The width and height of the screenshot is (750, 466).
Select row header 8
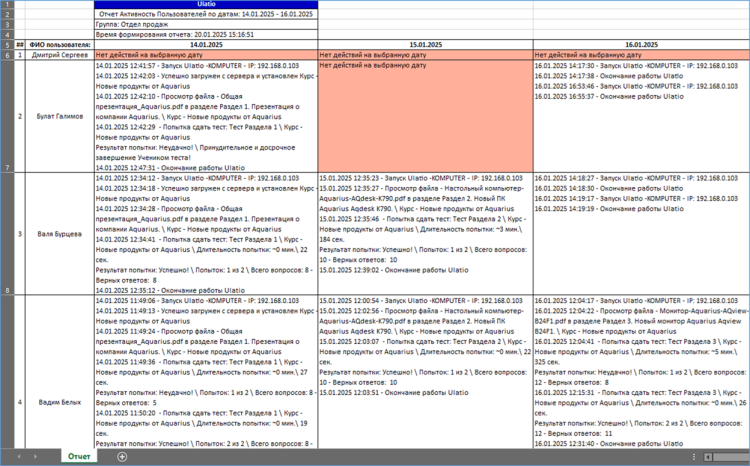6,290
